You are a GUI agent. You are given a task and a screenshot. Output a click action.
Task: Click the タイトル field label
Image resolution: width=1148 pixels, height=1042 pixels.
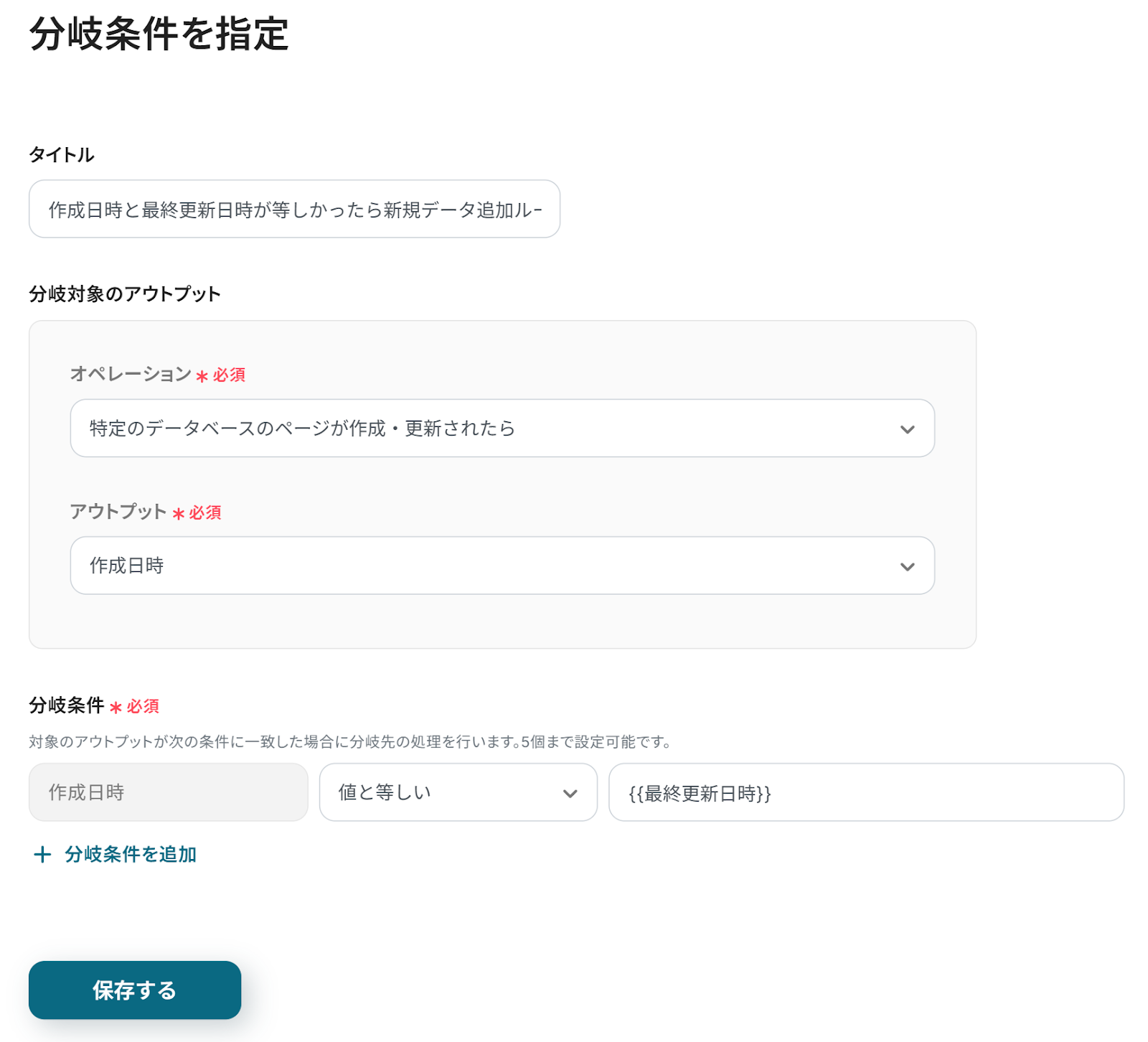[x=62, y=155]
